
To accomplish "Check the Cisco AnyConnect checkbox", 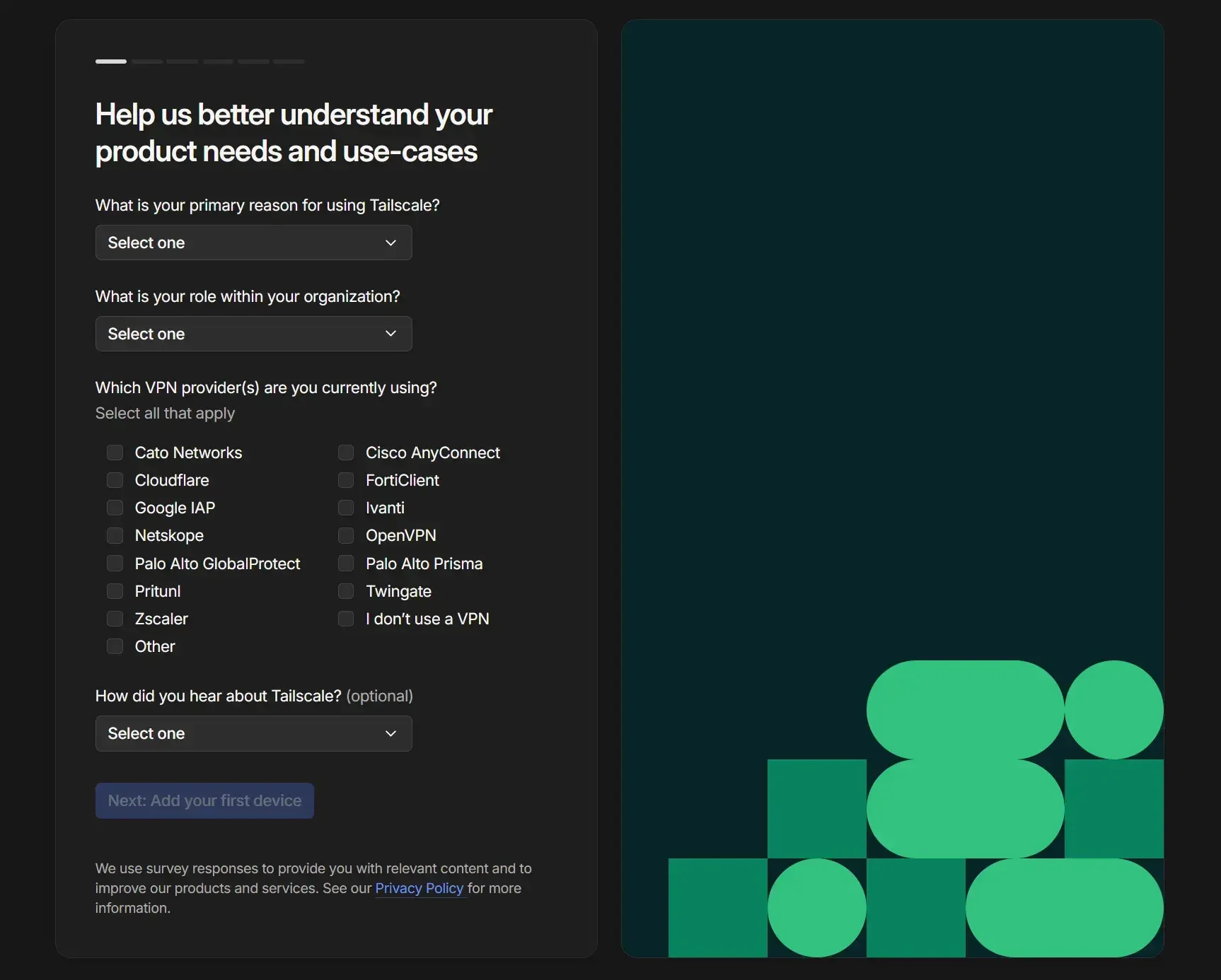I will [346, 453].
